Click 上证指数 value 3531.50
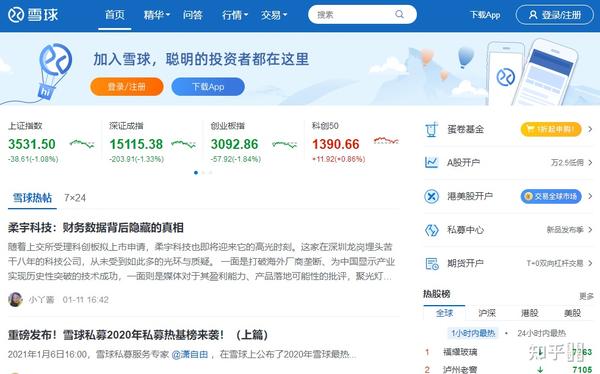Viewport: 600px width, 374px height. click(x=32, y=144)
